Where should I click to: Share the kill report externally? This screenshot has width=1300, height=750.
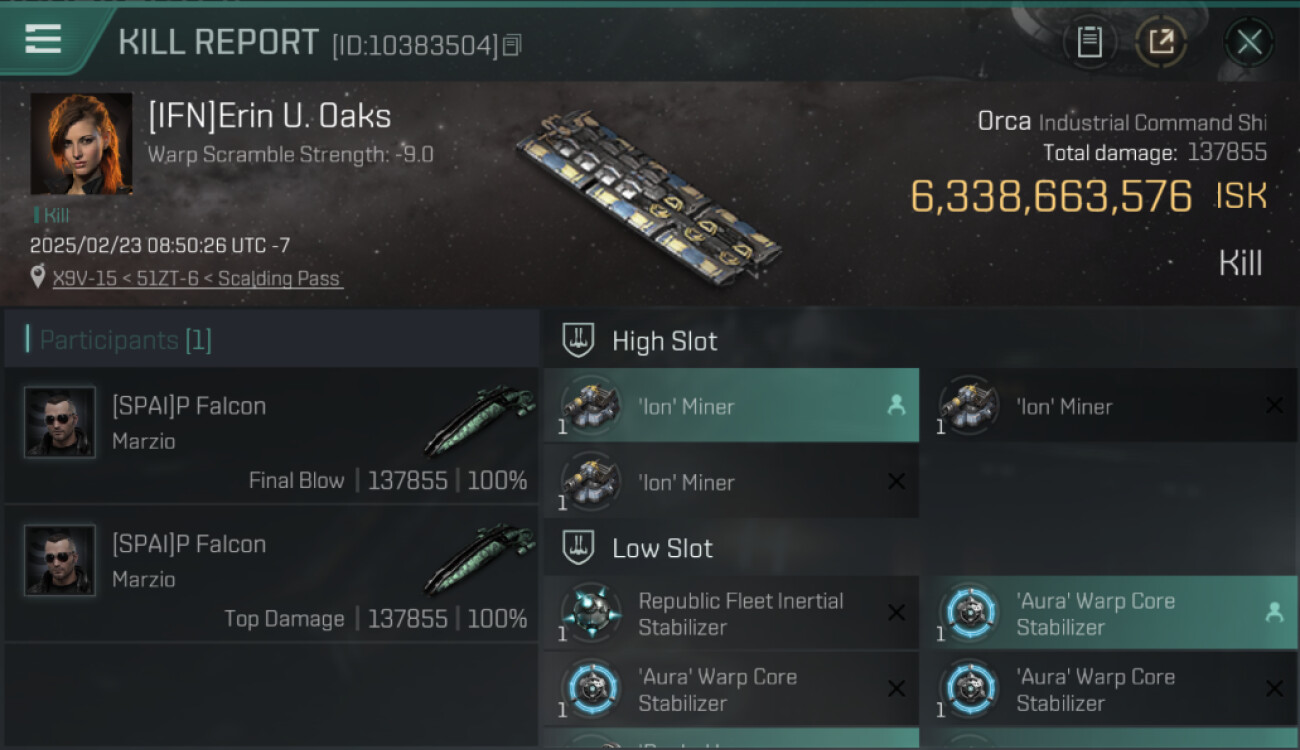pos(1161,42)
